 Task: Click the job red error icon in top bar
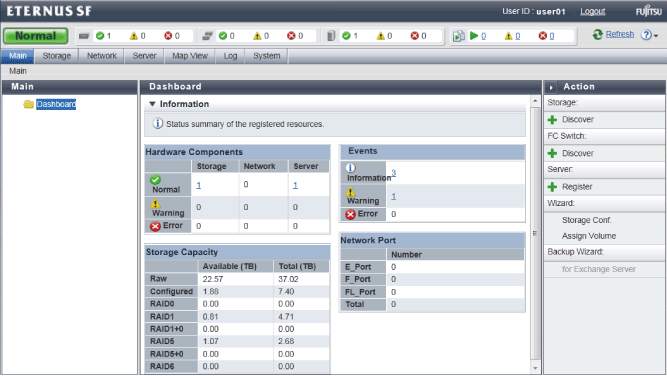coord(543,36)
